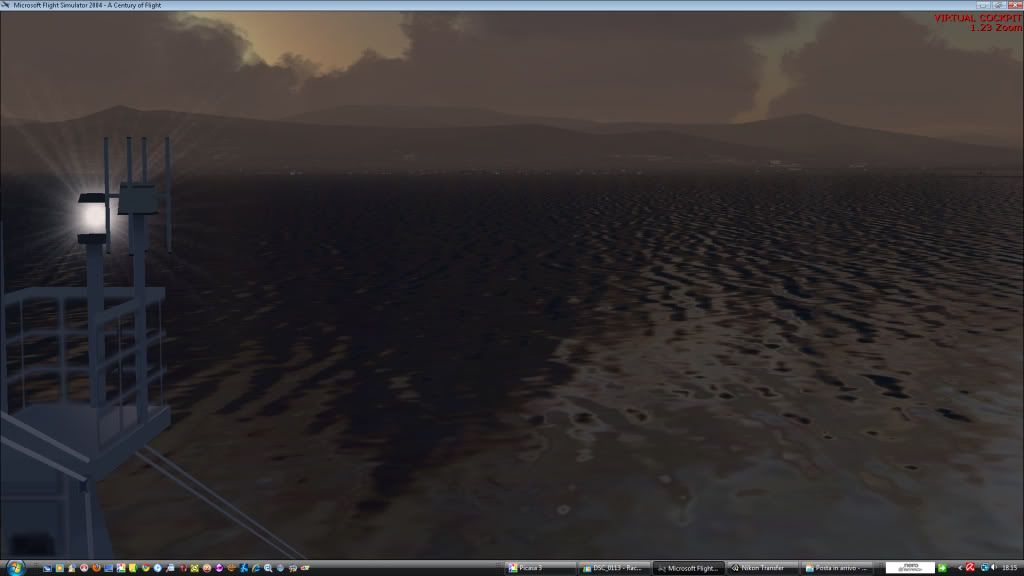Click the magnifier quick launch icon

(268, 568)
